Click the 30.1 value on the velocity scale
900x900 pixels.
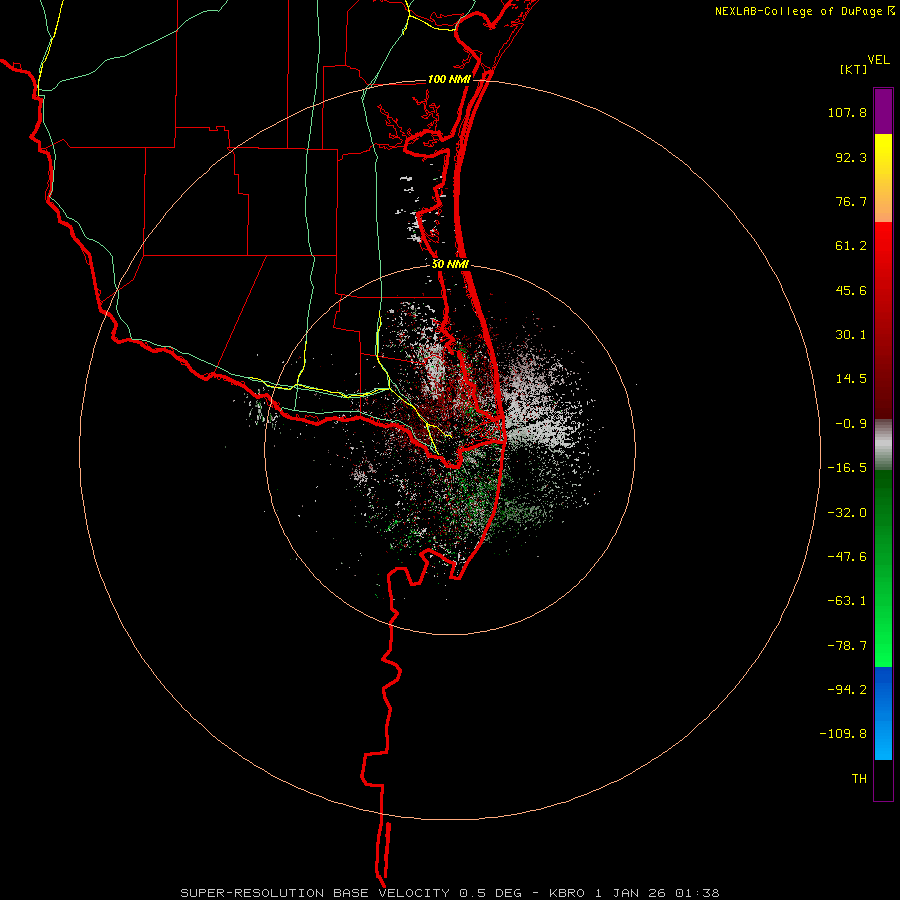click(851, 335)
